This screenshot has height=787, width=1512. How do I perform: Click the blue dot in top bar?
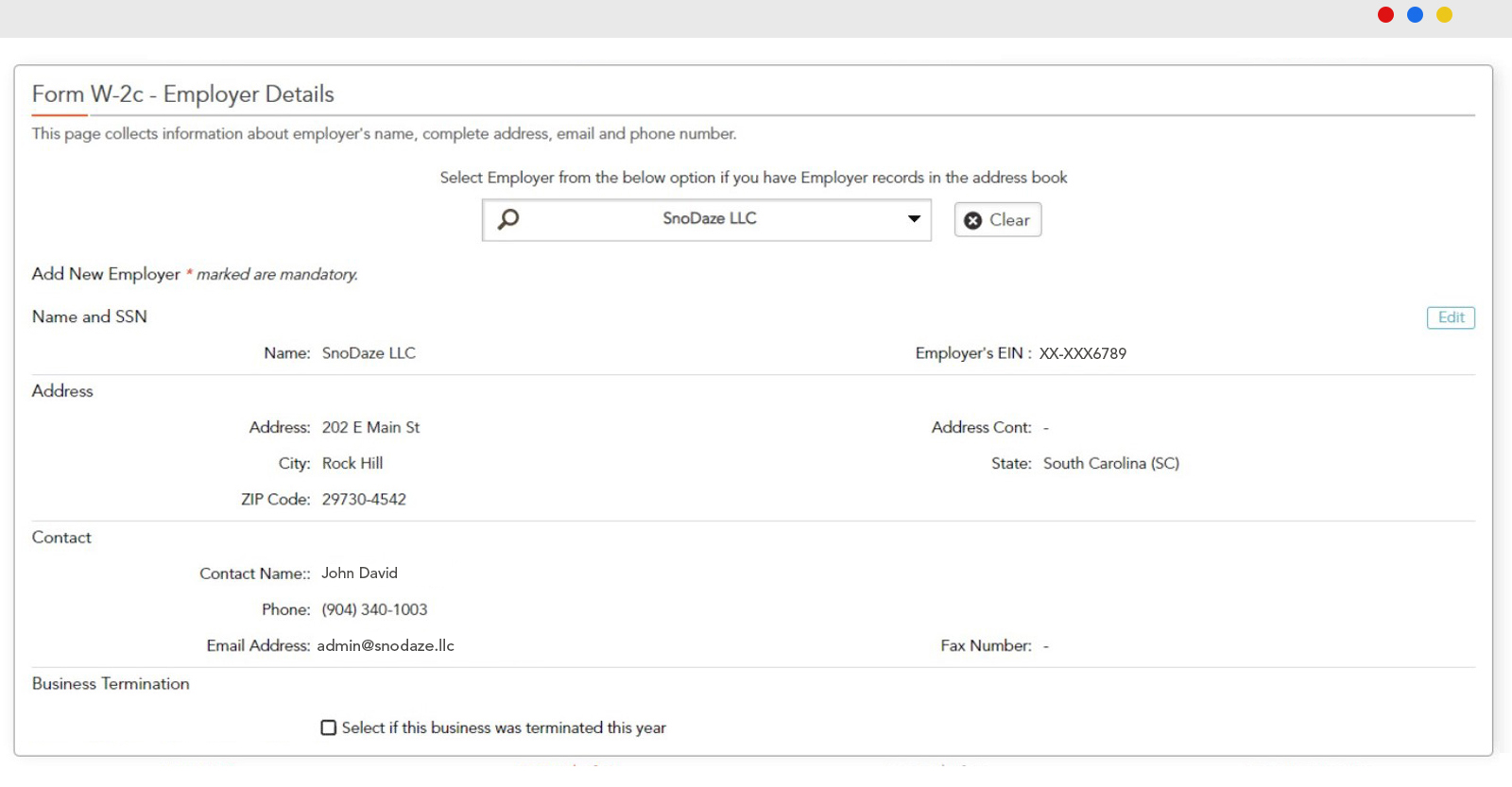(1415, 14)
